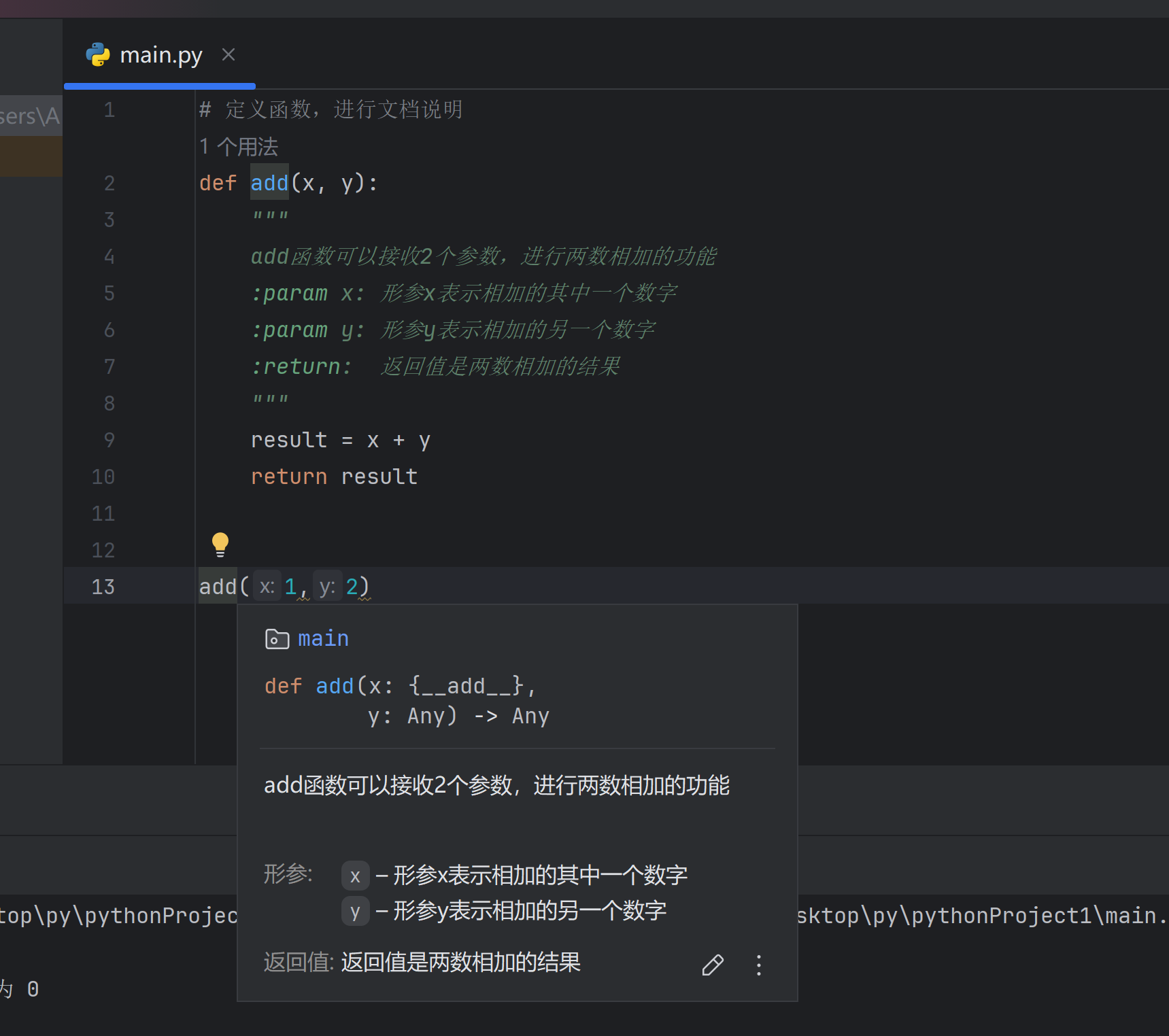Click the folder icon beside main in popup
Viewport: 1169px width, 1036px height.
(277, 639)
